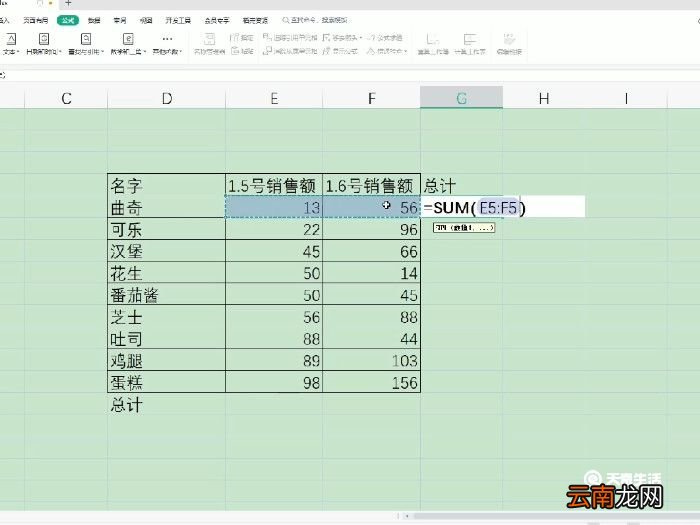Viewport: 700px width, 525px height.
Task: Select column C header
Action: 66,98
